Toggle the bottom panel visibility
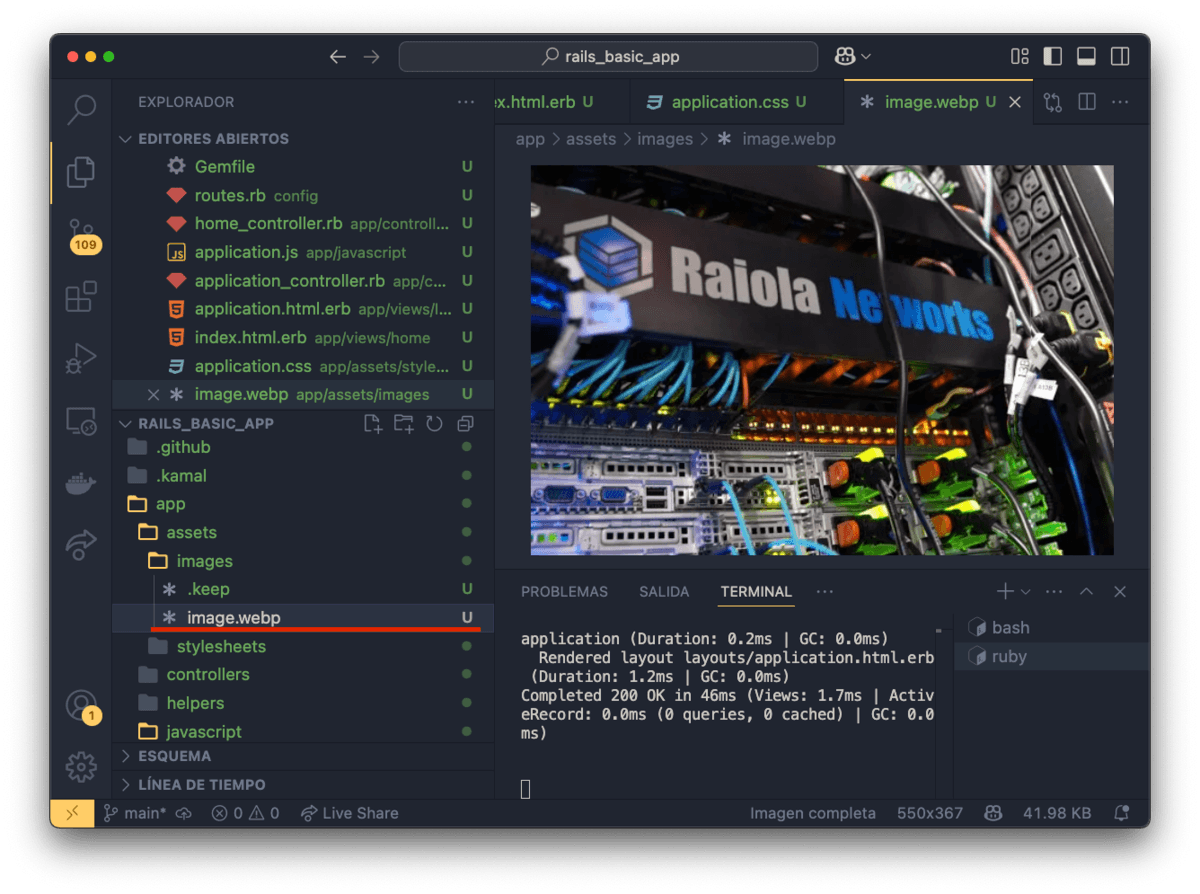1200x894 pixels. pos(1086,57)
